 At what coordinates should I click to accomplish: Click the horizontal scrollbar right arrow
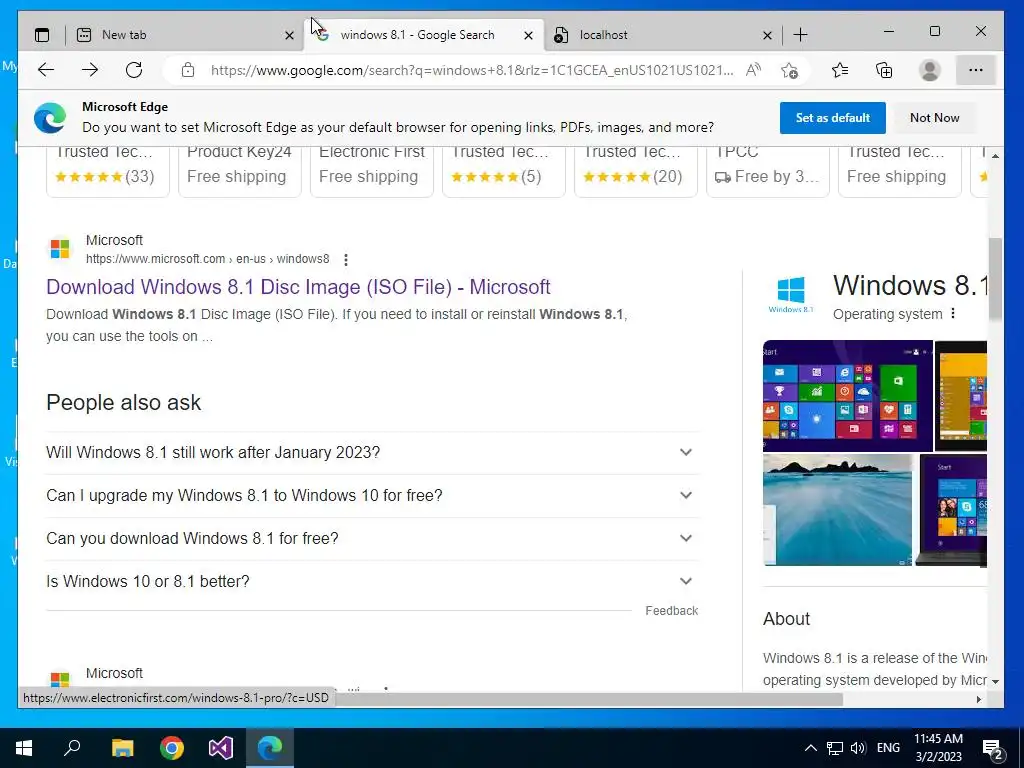click(x=979, y=699)
